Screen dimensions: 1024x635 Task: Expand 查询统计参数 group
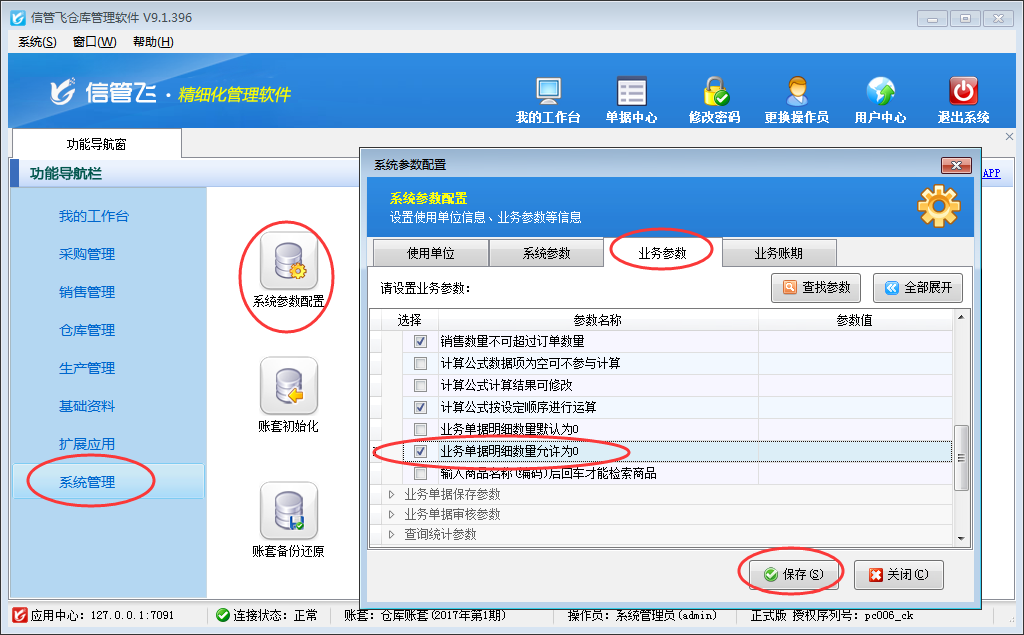point(392,535)
